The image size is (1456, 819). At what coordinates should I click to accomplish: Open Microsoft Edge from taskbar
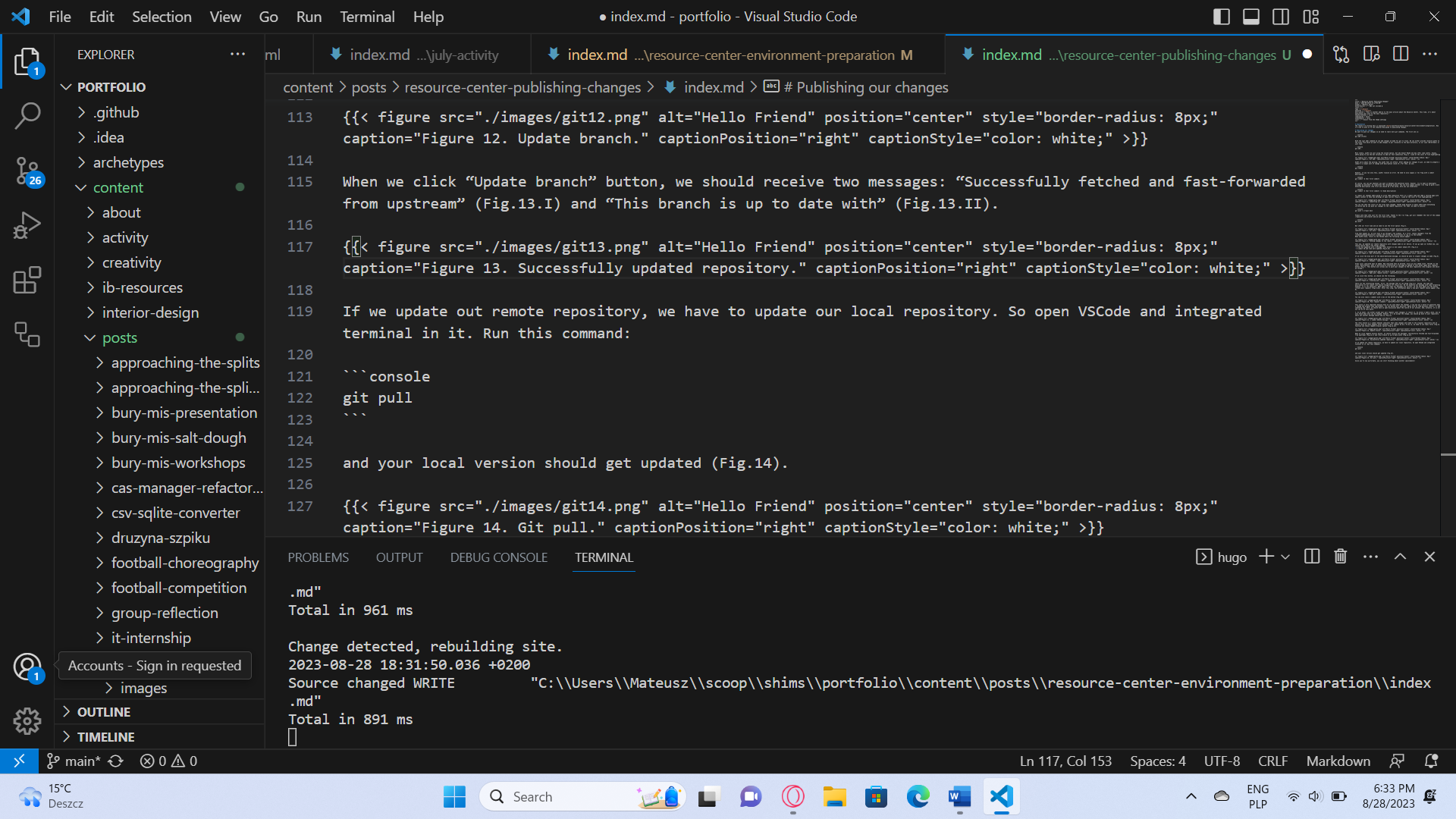(918, 796)
